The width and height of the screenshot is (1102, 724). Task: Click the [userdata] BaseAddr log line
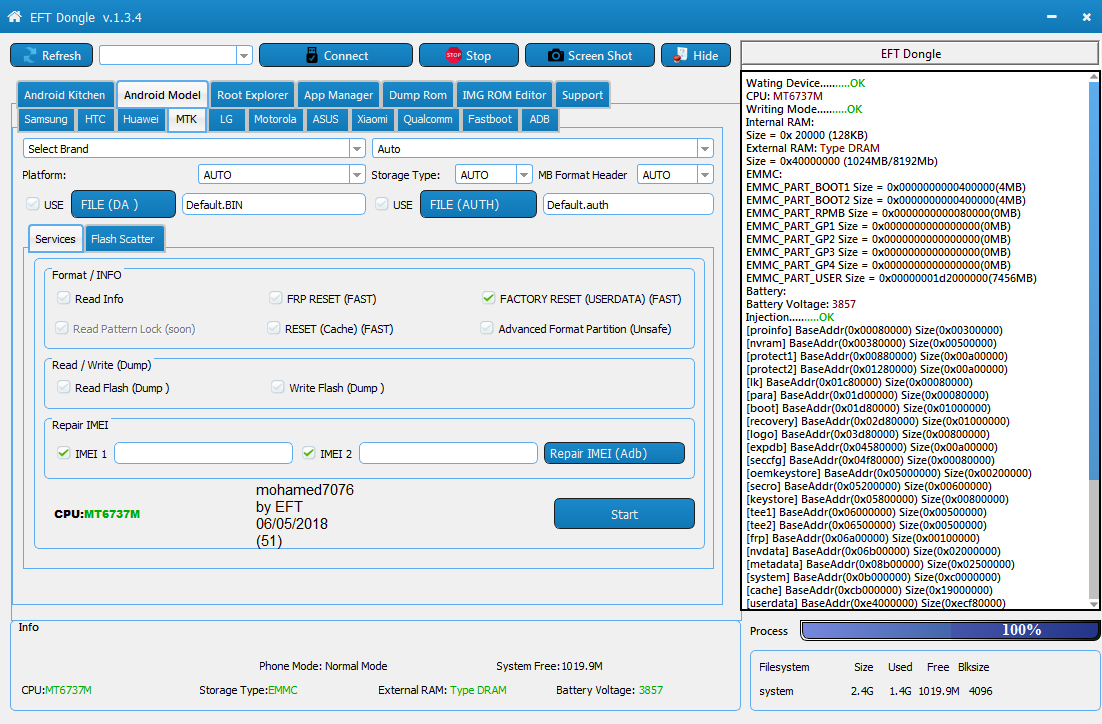876,603
